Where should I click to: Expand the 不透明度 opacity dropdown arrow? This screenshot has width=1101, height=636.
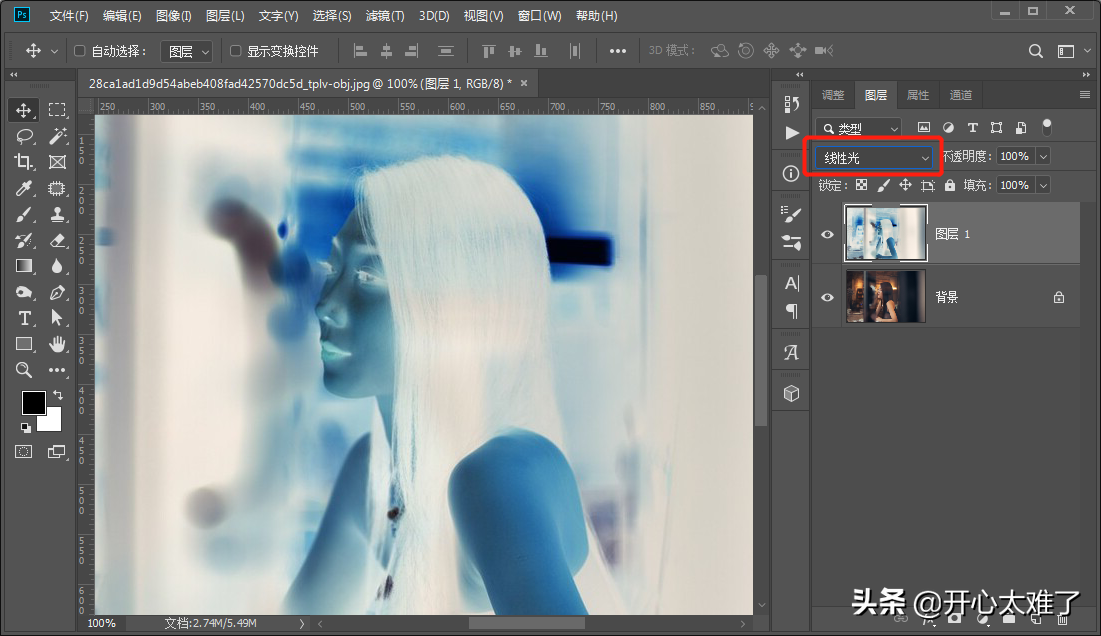point(1043,156)
